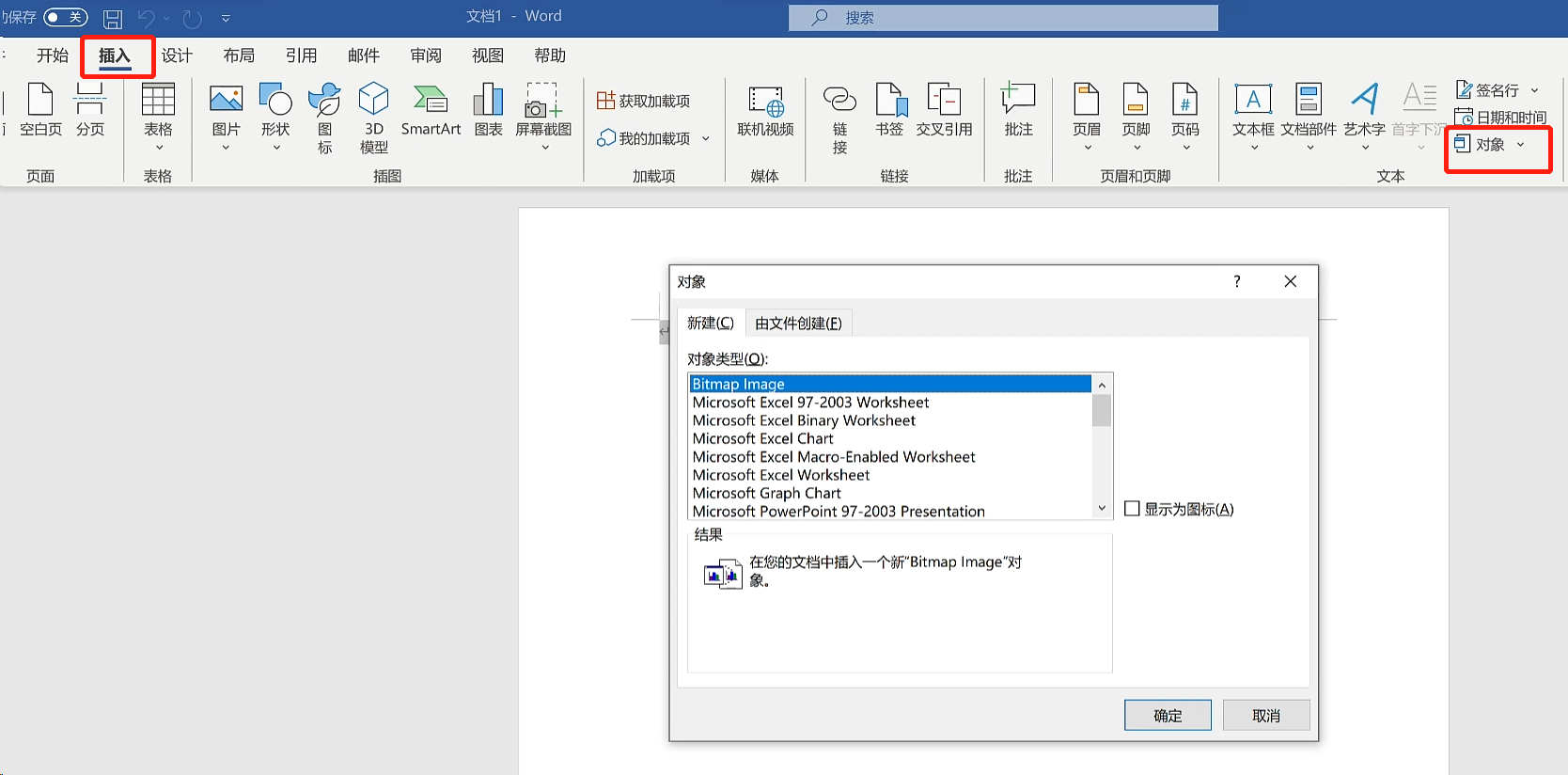This screenshot has height=775, width=1568.
Task: Select Microsoft Excel Binary Worksheet
Action: coord(889,420)
